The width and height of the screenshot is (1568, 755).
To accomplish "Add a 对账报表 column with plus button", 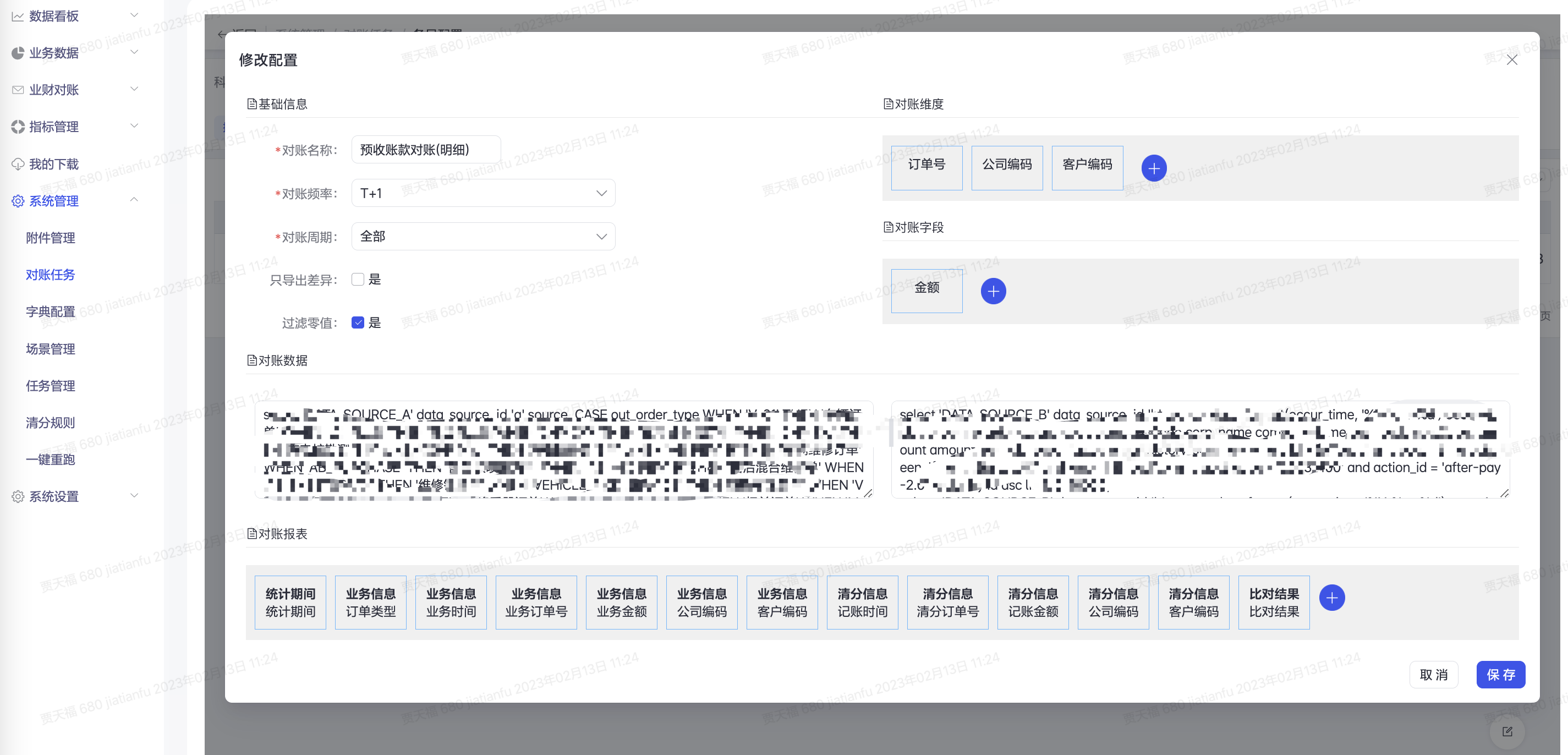I will 1331,598.
